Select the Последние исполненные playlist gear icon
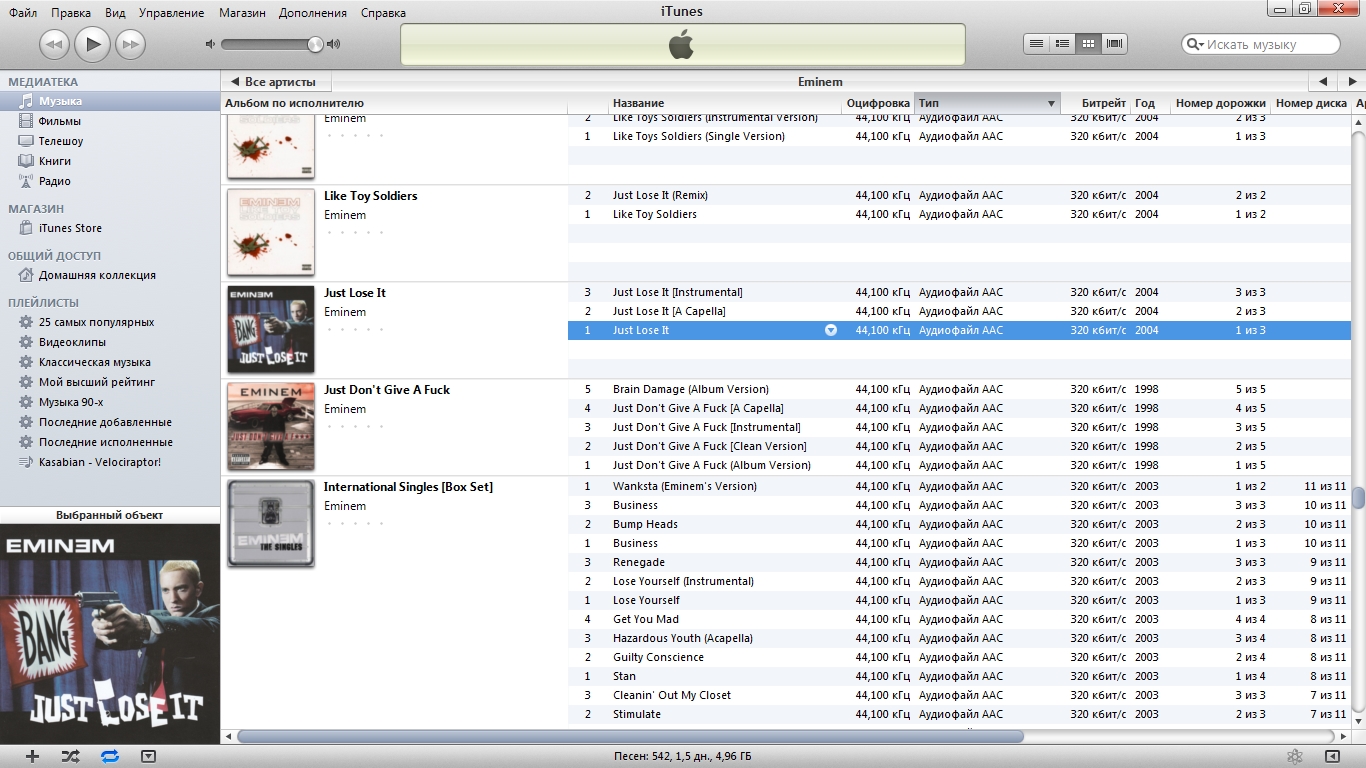This screenshot has height=768, width=1366. coord(26,442)
